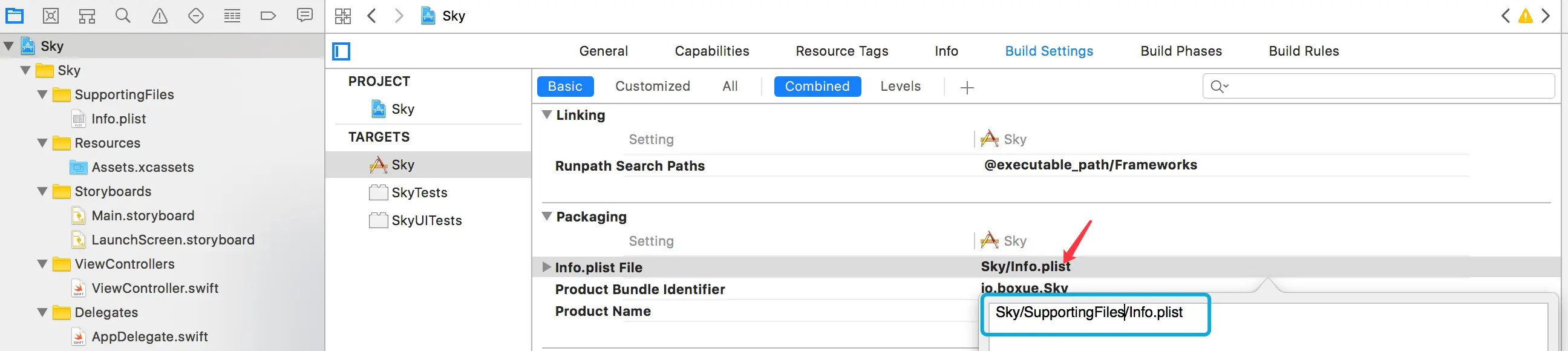Collapse the Sky group folder
The width and height of the screenshot is (1568, 351).
tap(25, 71)
